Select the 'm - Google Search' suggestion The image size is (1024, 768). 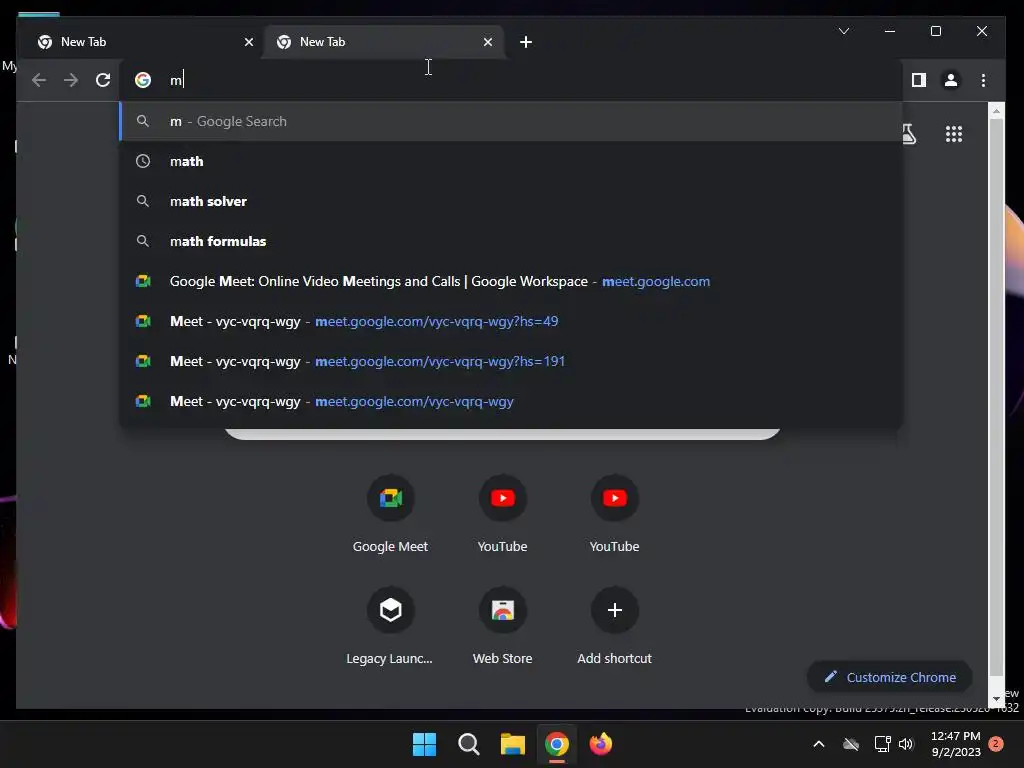point(511,121)
